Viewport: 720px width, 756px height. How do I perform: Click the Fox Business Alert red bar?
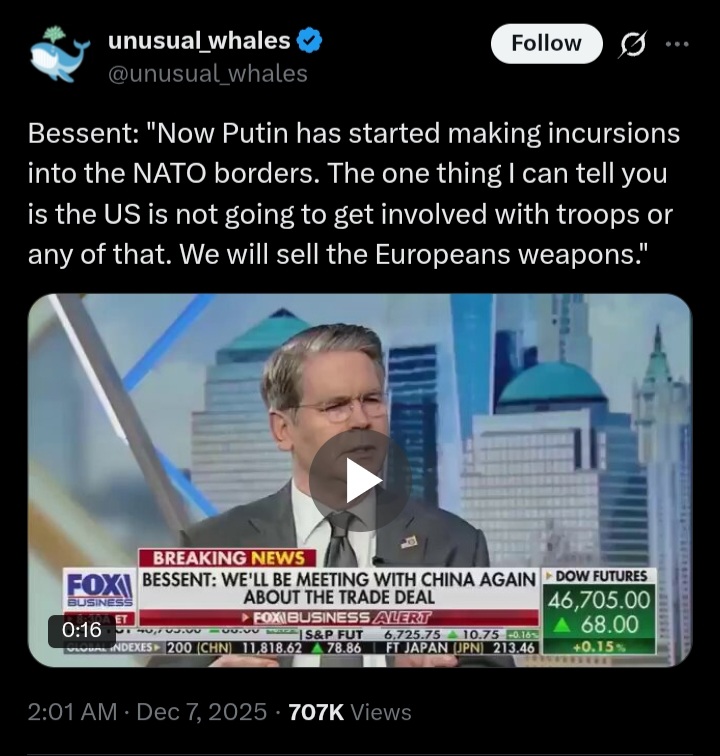pos(339,618)
